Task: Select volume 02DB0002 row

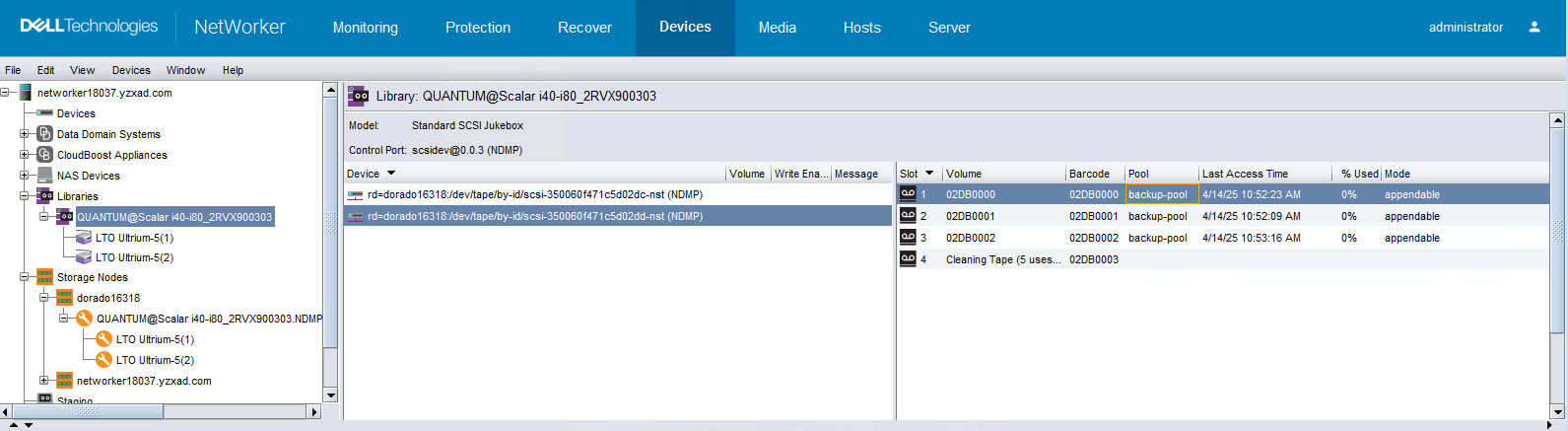Action: click(x=1222, y=238)
